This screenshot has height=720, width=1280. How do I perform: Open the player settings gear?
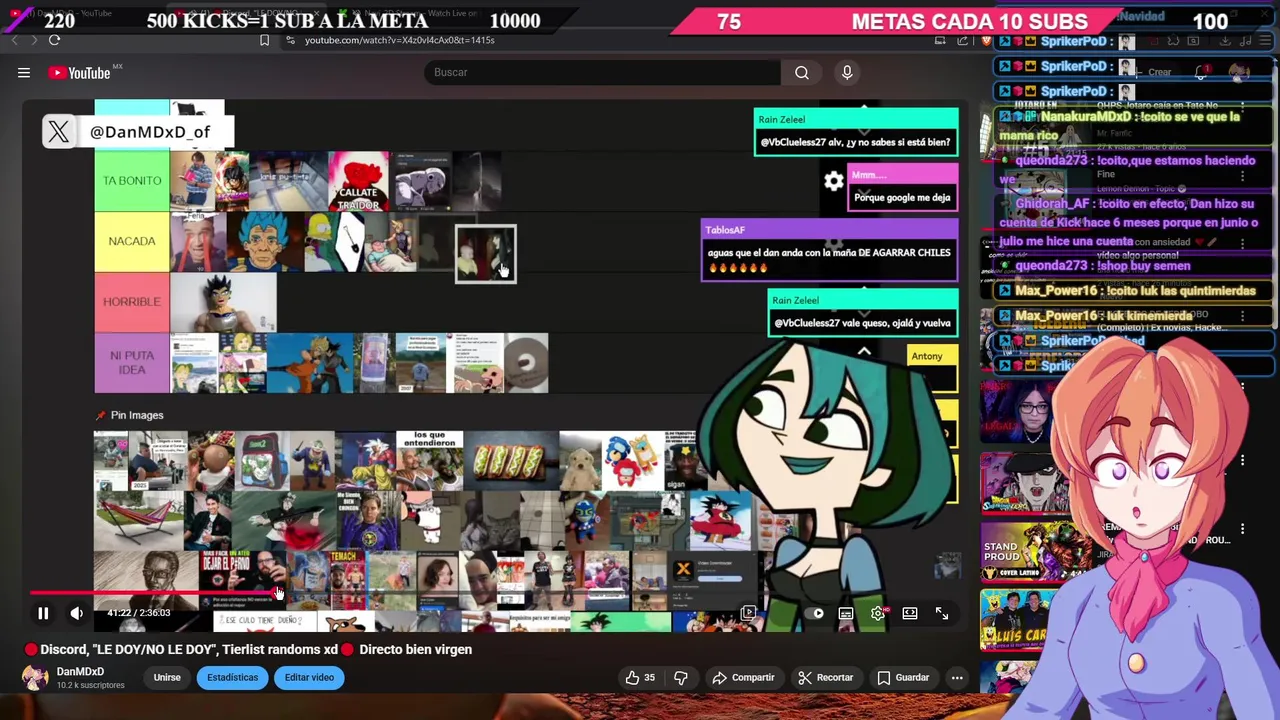(x=878, y=613)
